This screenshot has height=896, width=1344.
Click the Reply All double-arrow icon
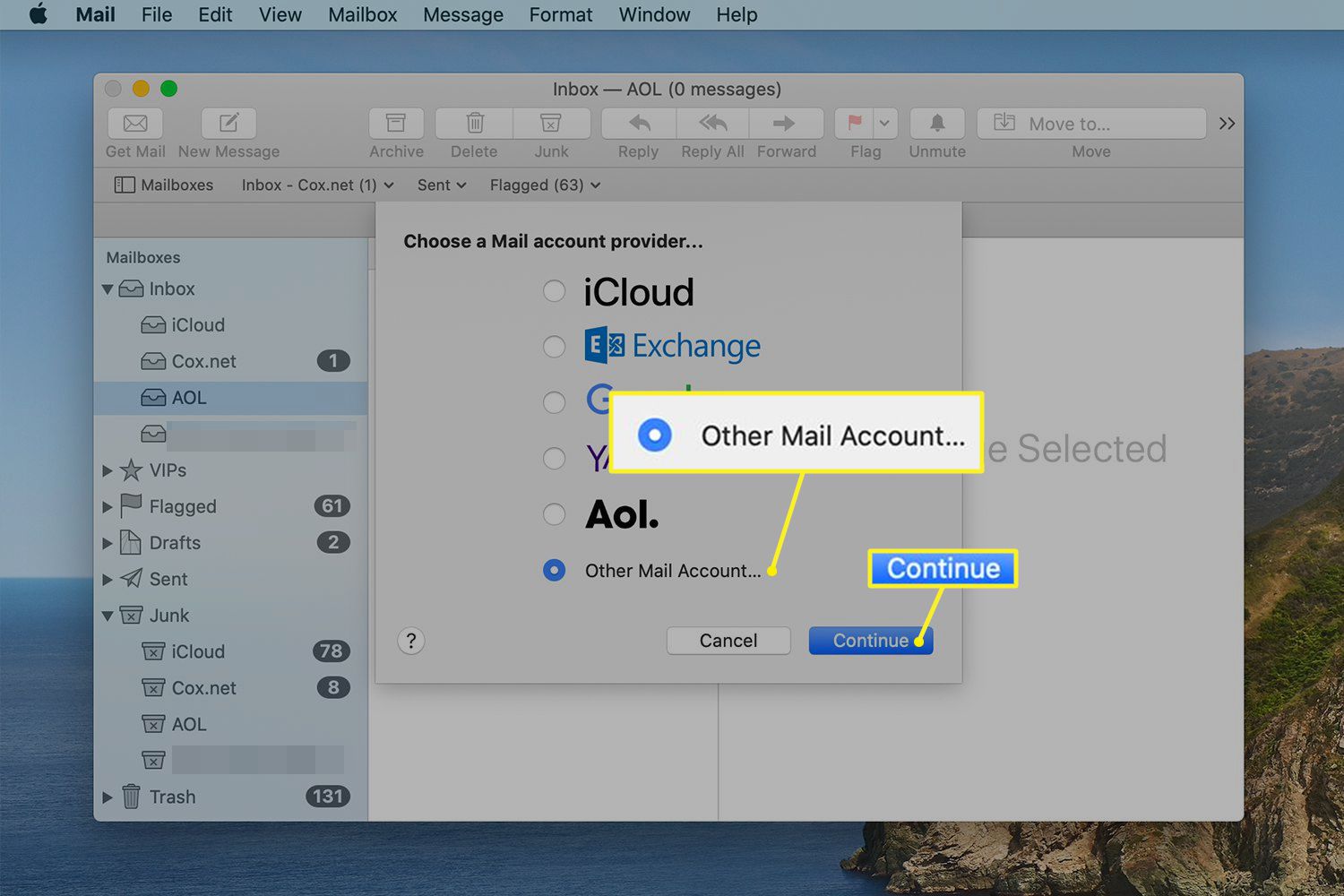(713, 123)
